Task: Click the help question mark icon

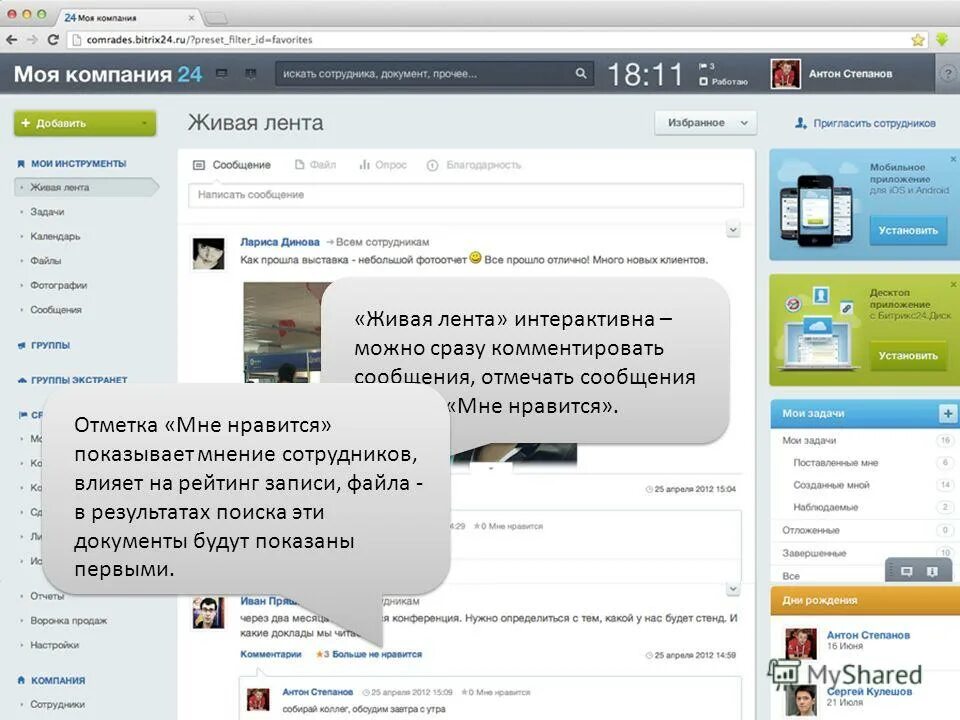Action: coord(948,74)
